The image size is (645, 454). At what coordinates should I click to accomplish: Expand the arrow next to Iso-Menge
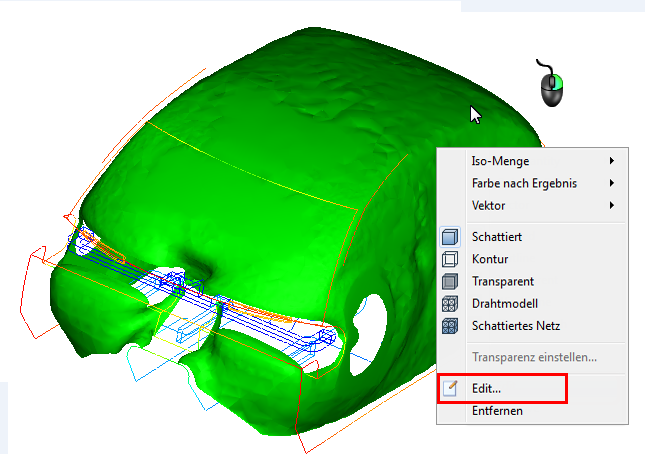612,161
